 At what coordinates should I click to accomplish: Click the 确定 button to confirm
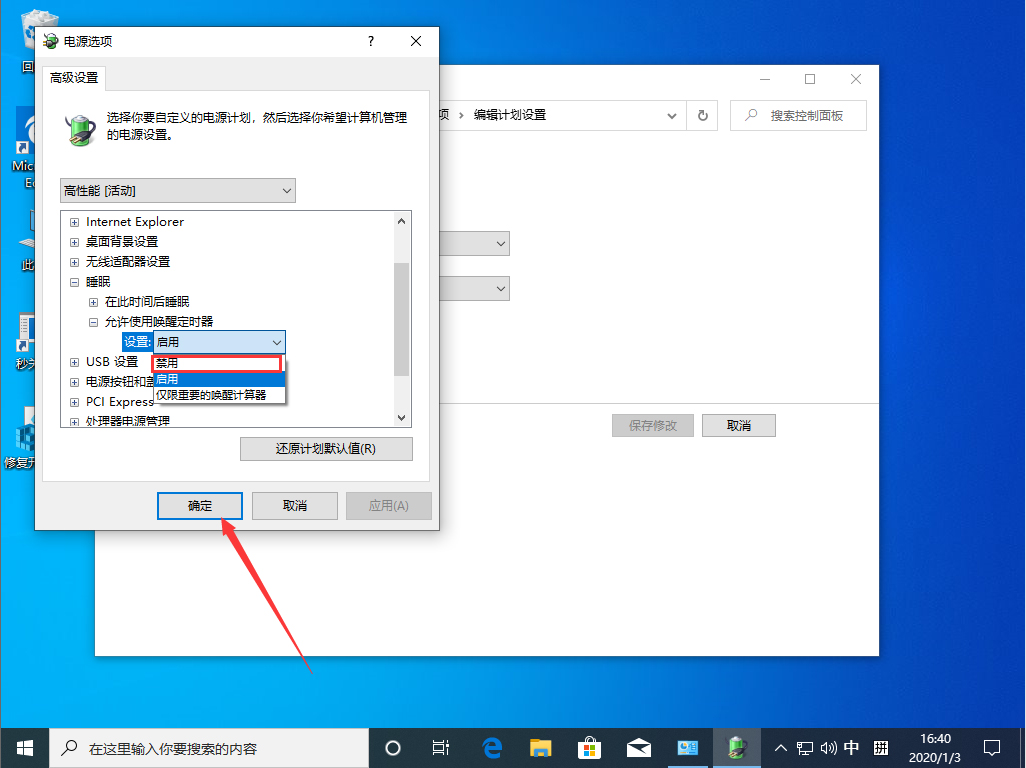click(x=199, y=505)
